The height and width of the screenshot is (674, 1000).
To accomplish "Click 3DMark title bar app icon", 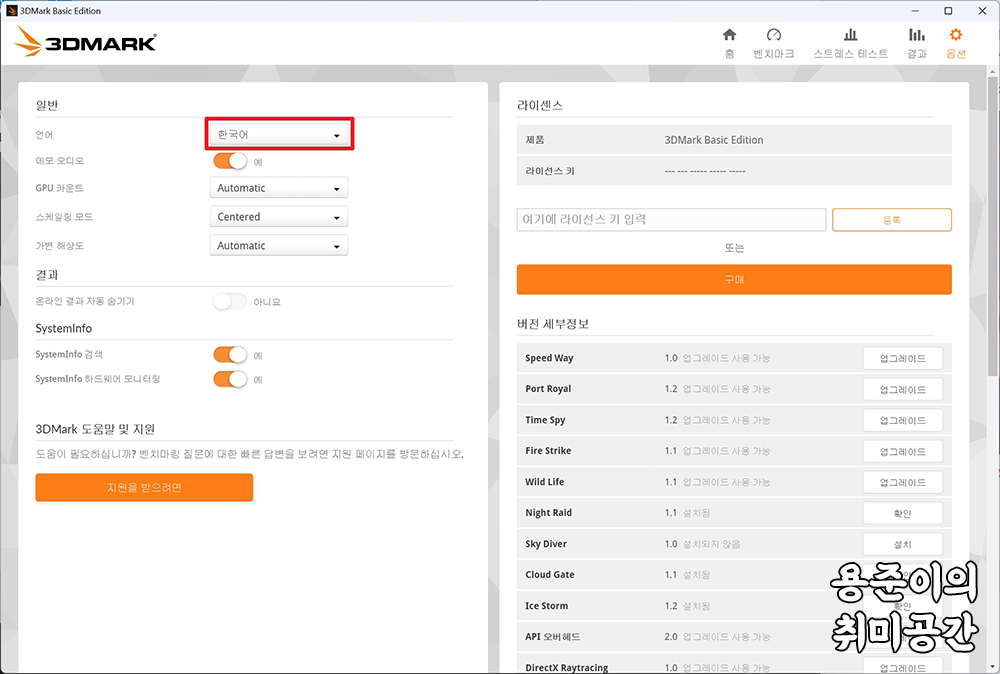I will [11, 11].
